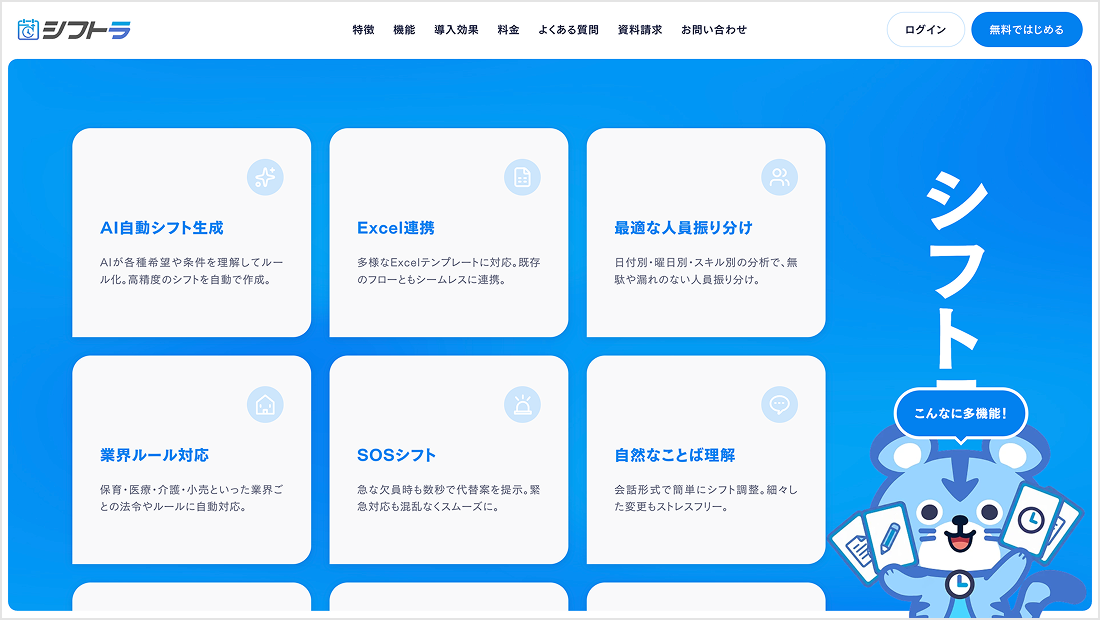
Task: Click the 最適な人員振り分け heading
Action: [x=683, y=228]
